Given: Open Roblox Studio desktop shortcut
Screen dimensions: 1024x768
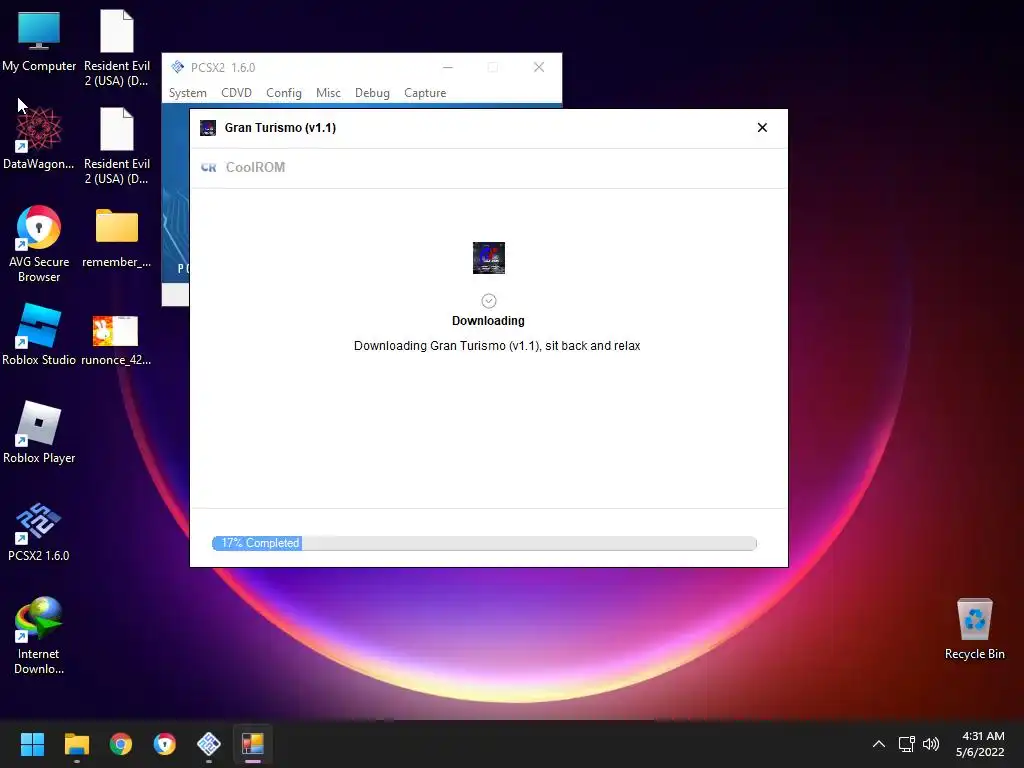Looking at the screenshot, I should pos(39,334).
